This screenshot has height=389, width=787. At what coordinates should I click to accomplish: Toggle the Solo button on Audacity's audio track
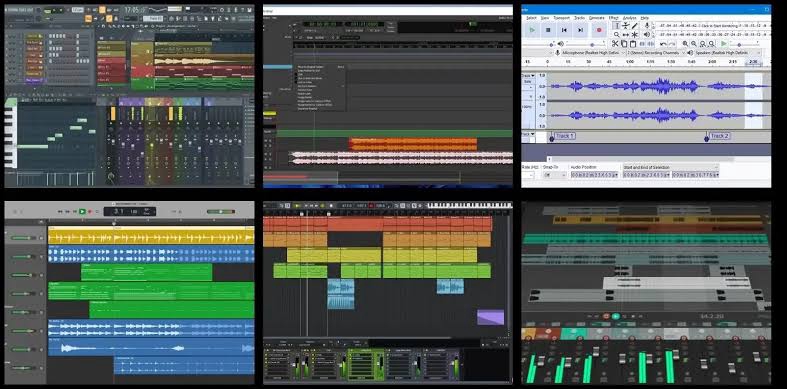coord(528,81)
